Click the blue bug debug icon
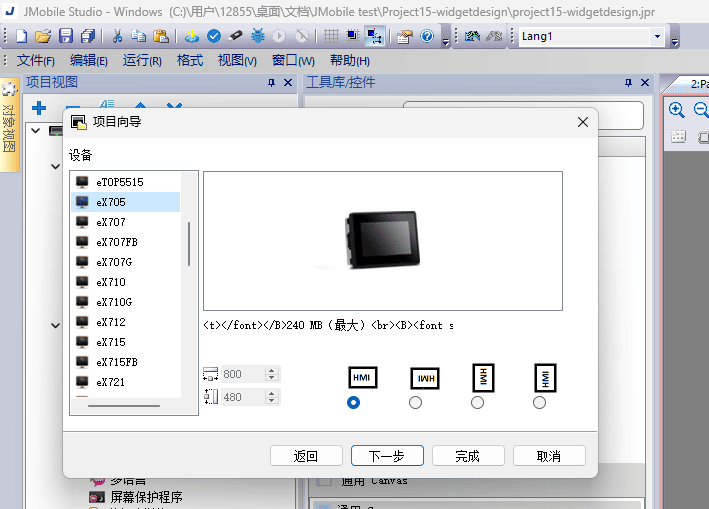 (x=258, y=36)
